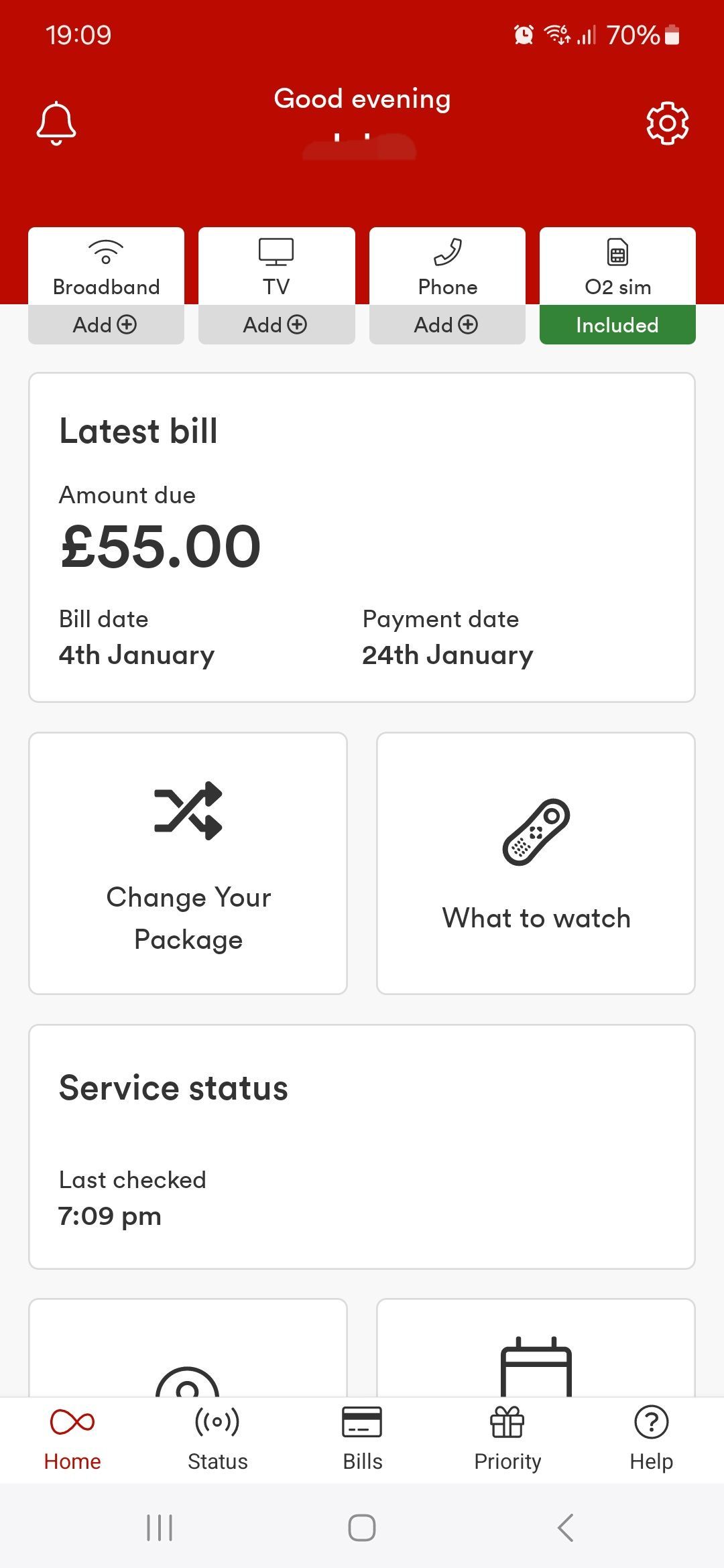Switch to the Bills tab
The width and height of the screenshot is (724, 1568).
(x=362, y=1439)
